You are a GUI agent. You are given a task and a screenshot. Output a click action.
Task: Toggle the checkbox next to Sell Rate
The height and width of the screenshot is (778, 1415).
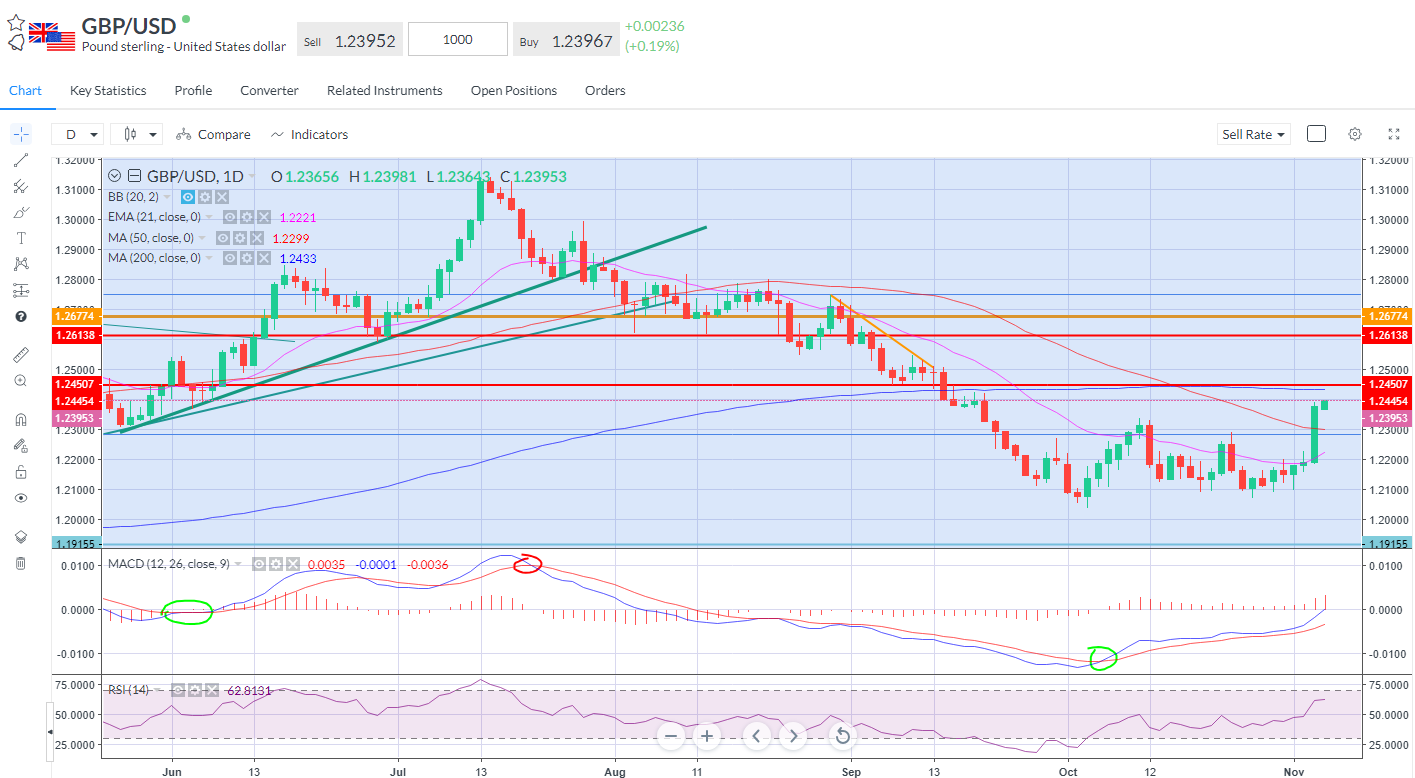[1316, 134]
